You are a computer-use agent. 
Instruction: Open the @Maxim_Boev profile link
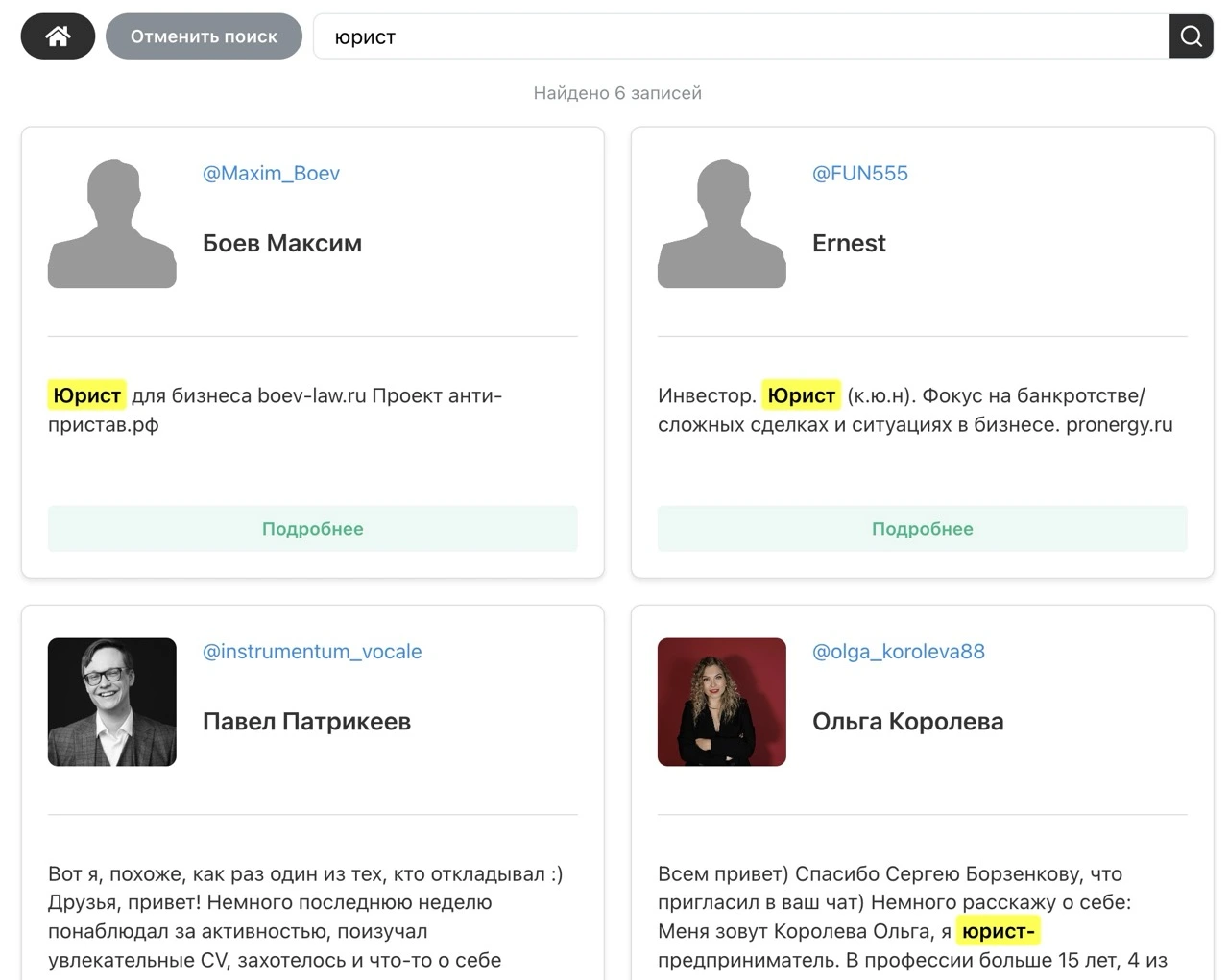click(271, 174)
